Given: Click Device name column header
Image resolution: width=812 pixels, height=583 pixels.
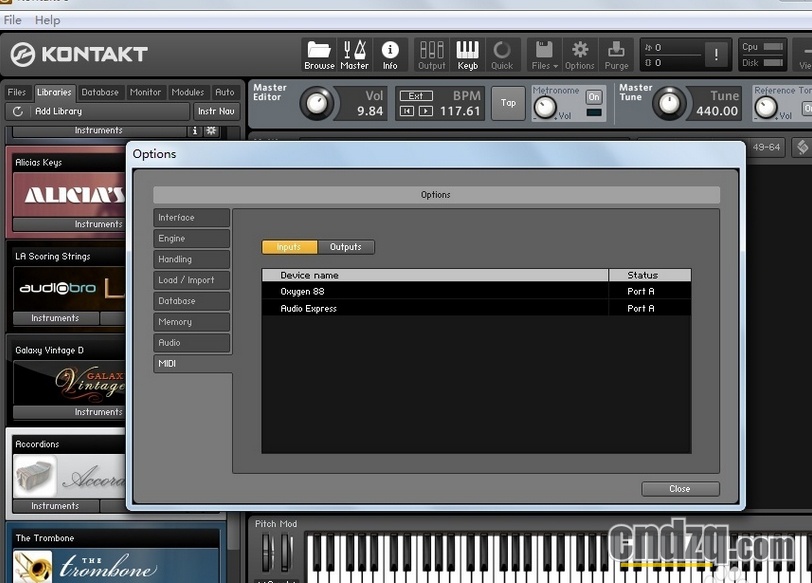Looking at the screenshot, I should [435, 275].
